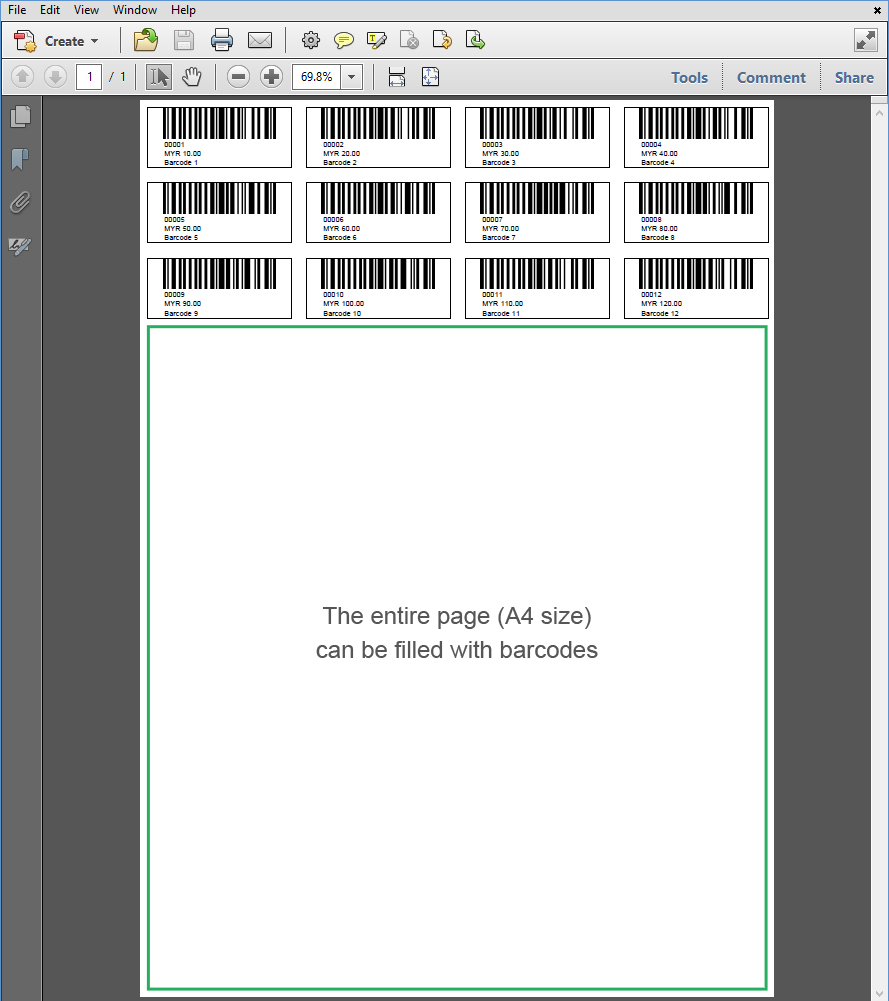
Task: Click the vertical scrollbar up arrow
Action: (879, 113)
